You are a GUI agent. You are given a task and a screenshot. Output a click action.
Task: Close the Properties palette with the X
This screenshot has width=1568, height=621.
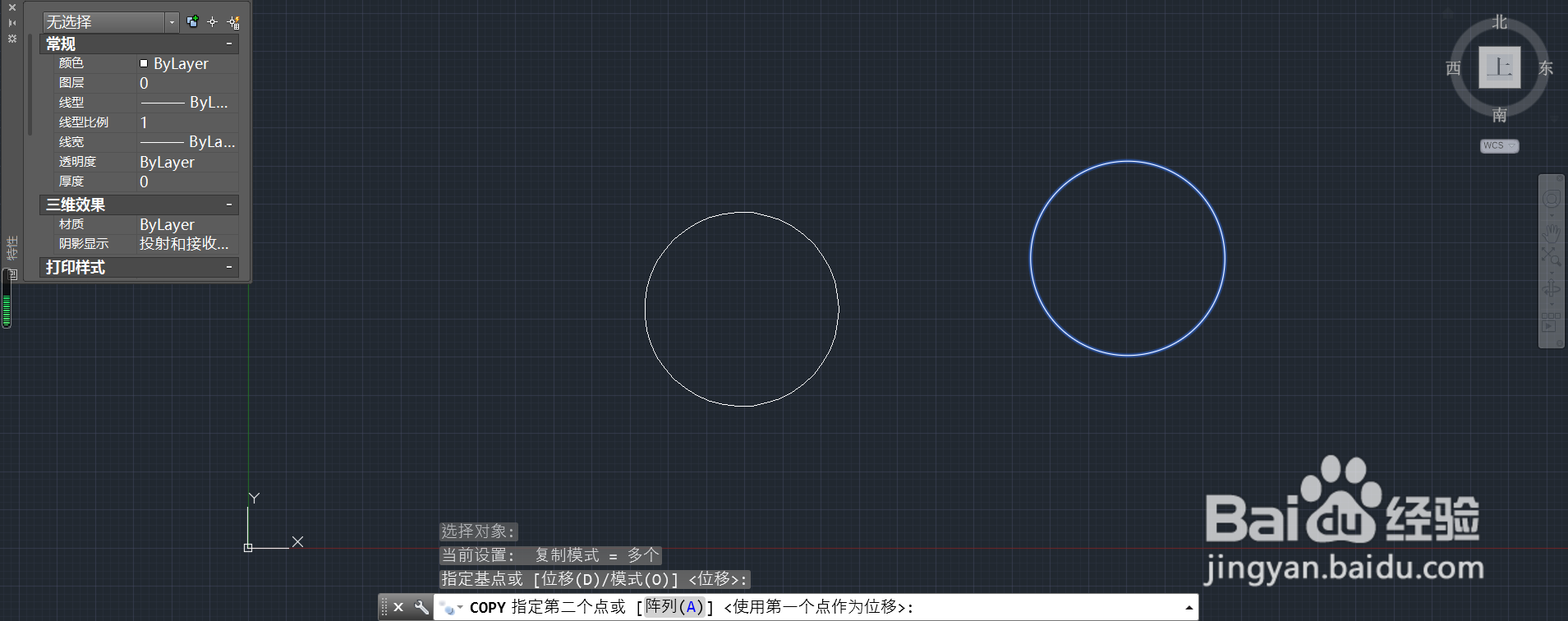[x=12, y=7]
